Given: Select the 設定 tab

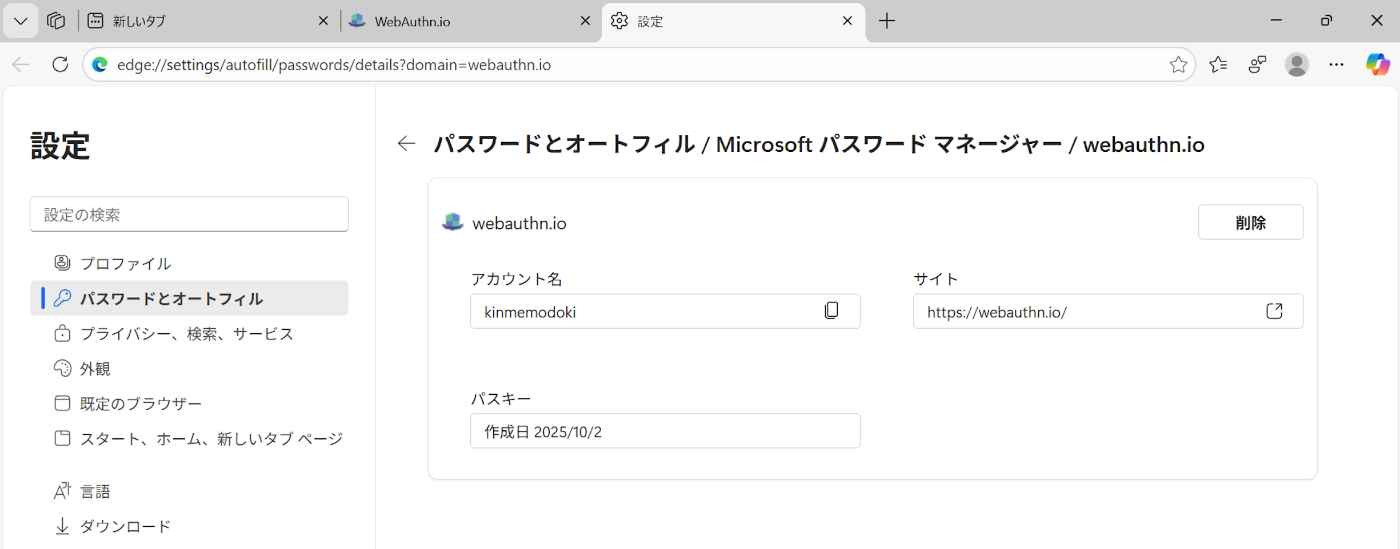Looking at the screenshot, I should 733,21.
